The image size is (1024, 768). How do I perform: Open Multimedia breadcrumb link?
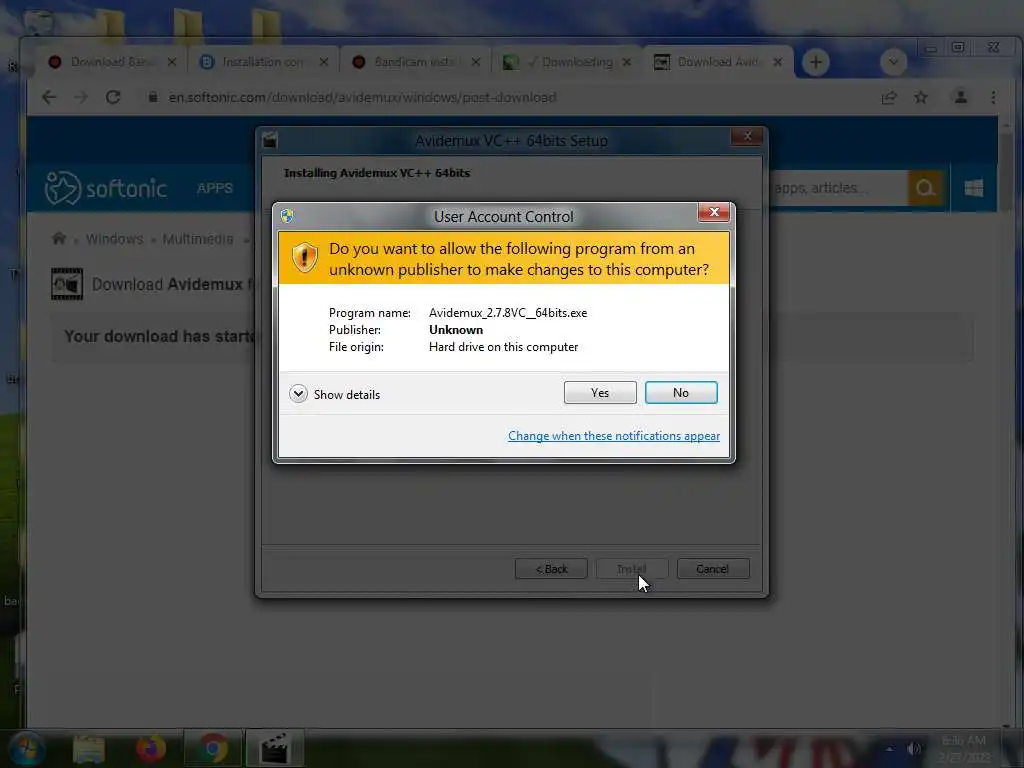click(x=198, y=239)
